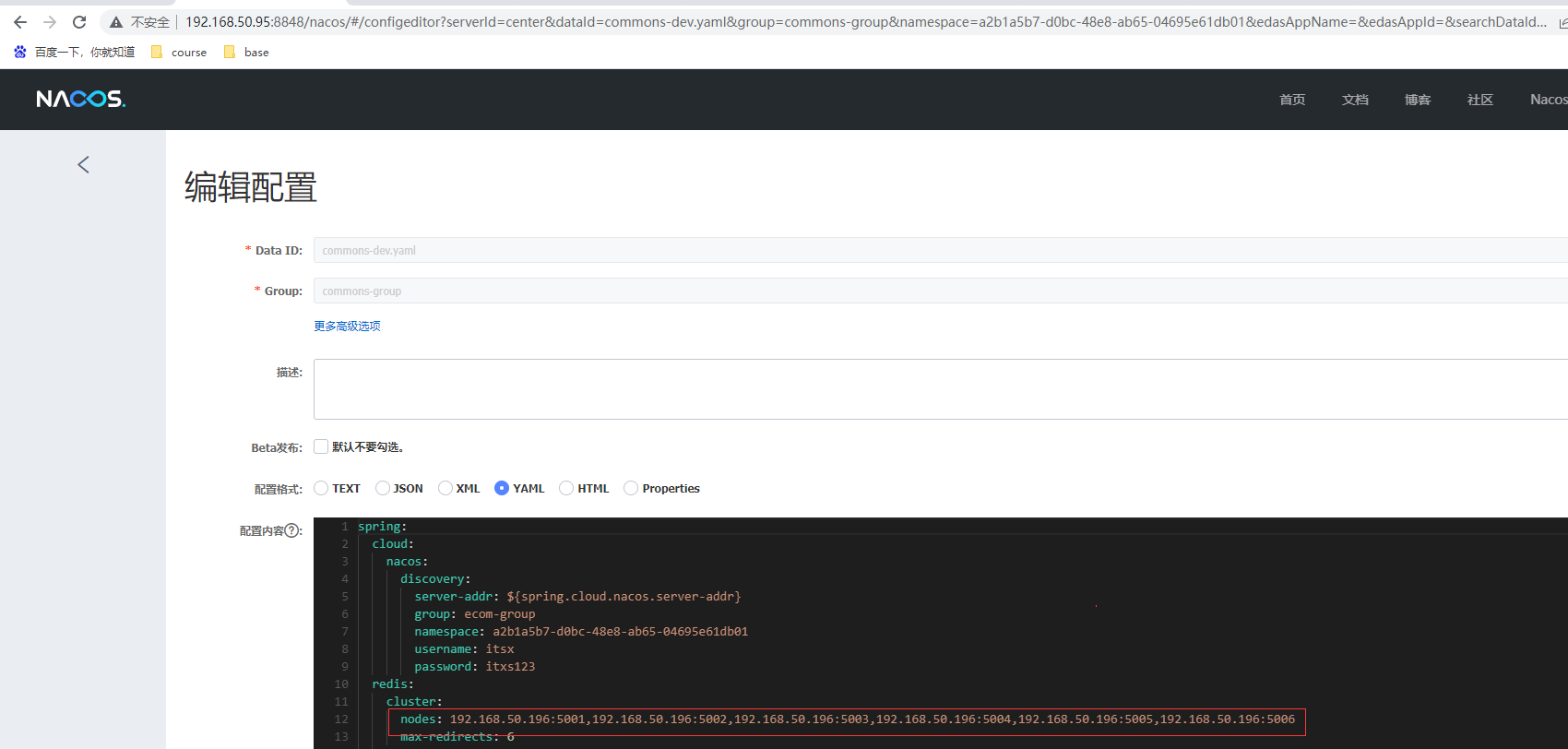The image size is (1568, 749).
Task: Enable the Beta发布 checkbox
Action: pyautogui.click(x=321, y=446)
